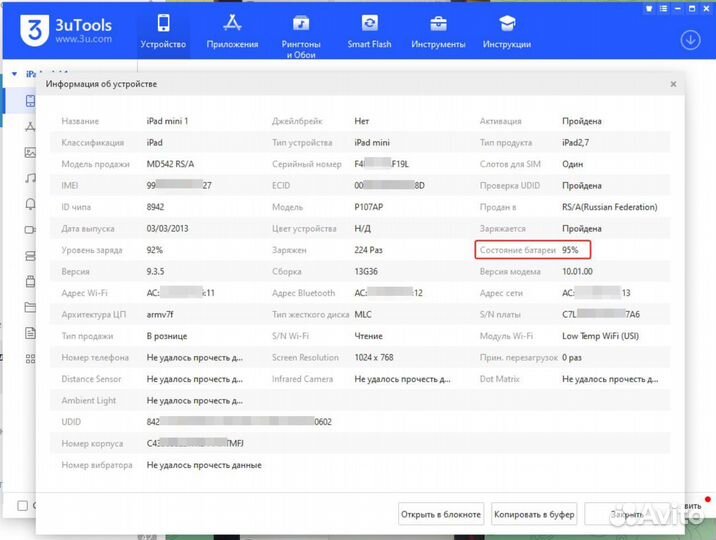Click the IMEI value
This screenshot has width=716, height=540.
(179, 185)
